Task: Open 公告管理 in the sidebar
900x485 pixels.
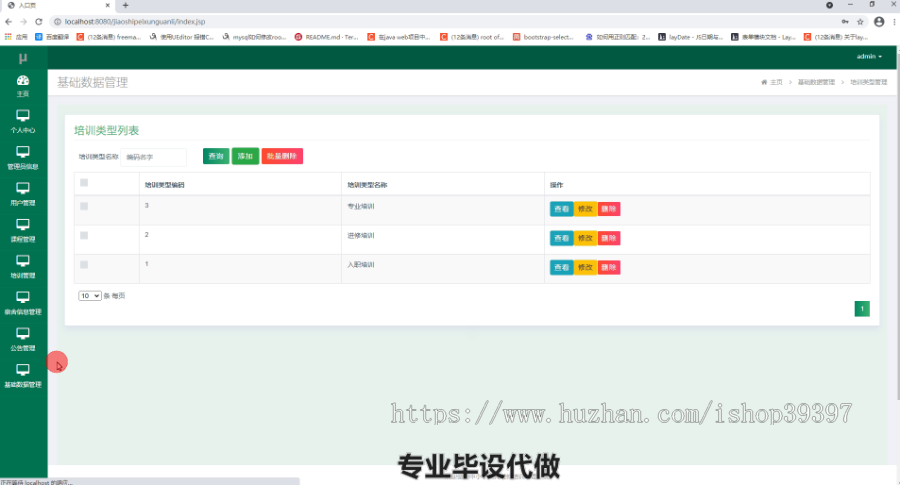Action: pos(23,339)
